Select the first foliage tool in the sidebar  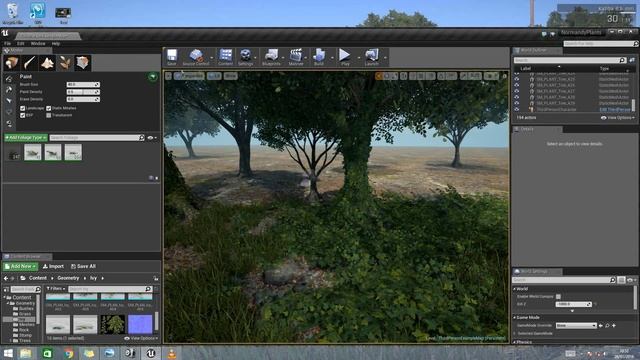tap(9, 79)
